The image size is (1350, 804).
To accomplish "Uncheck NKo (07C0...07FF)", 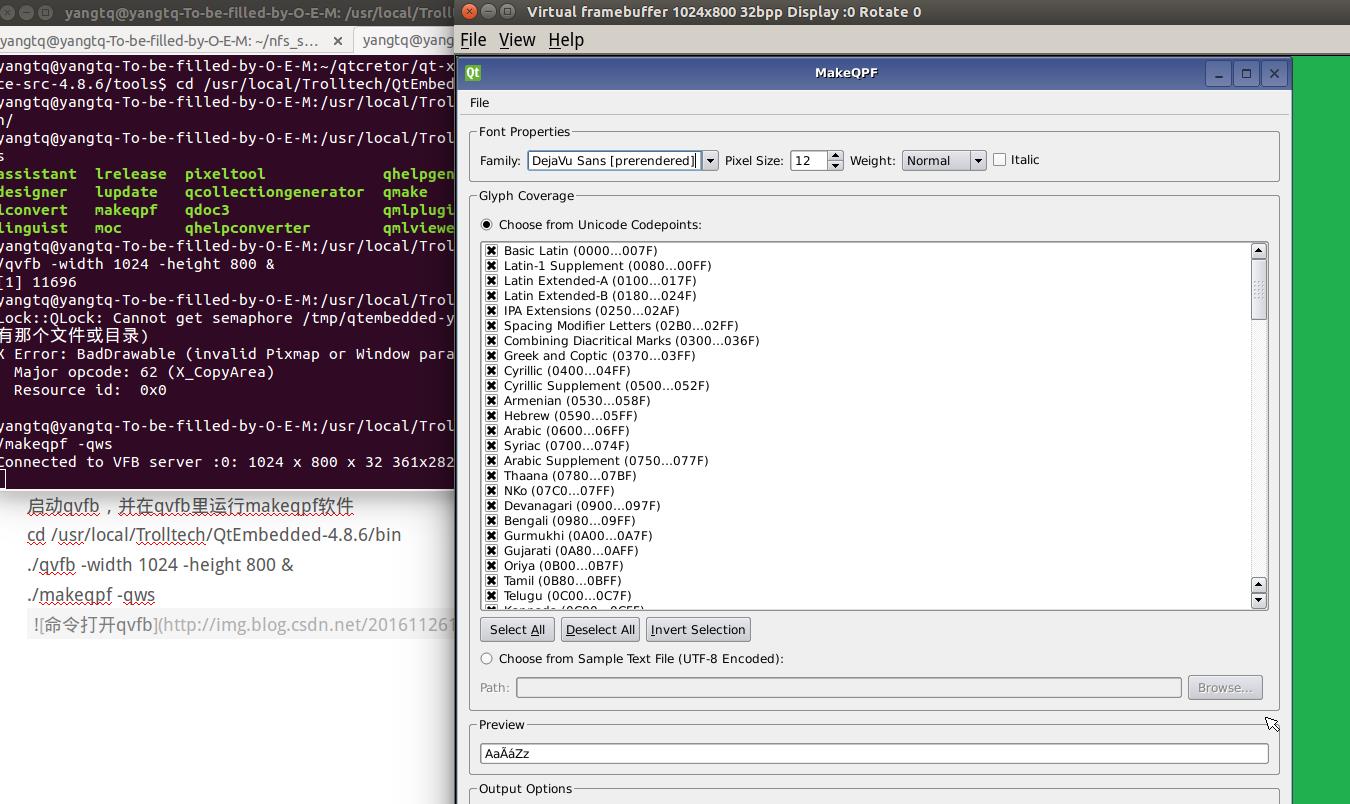I will click(491, 491).
